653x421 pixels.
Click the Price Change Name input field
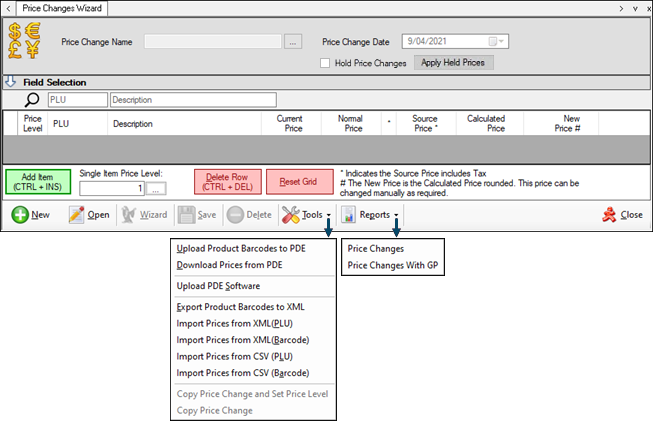[x=213, y=42]
